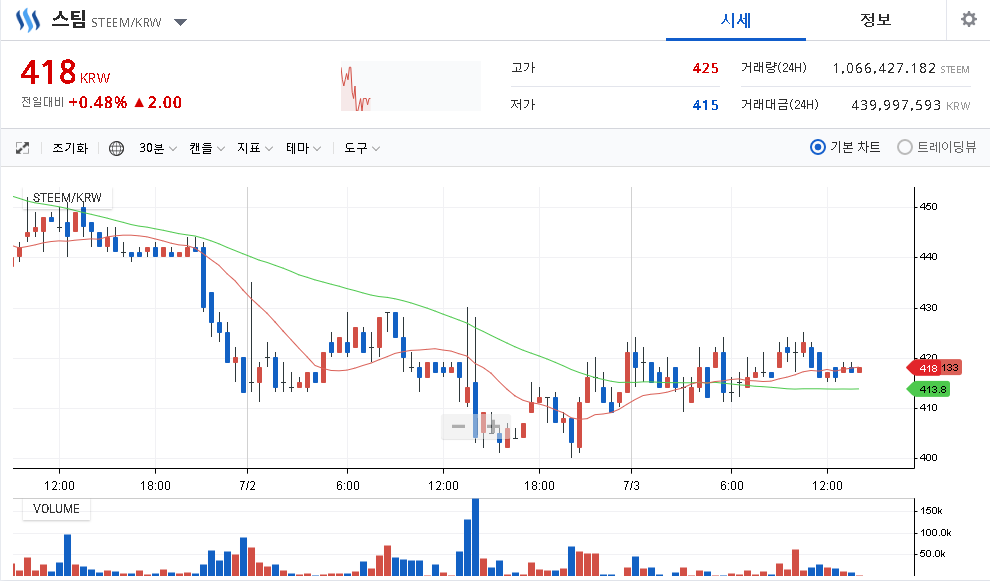Open the STEEM/KRW market selector arrow
The image size is (990, 581).
click(x=180, y=23)
